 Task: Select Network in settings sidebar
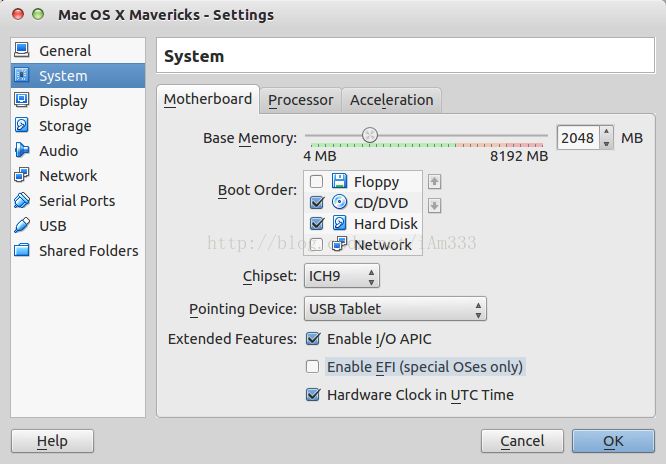78,175
